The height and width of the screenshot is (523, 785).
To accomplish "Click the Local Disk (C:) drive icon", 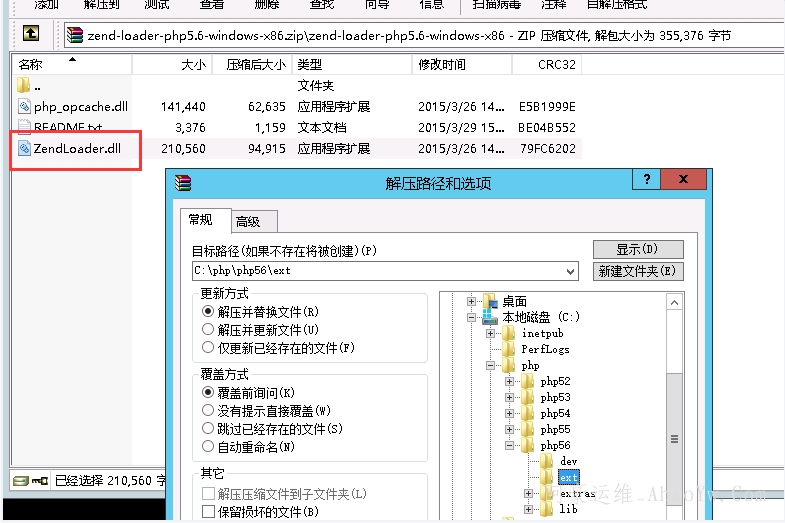I will 489,317.
